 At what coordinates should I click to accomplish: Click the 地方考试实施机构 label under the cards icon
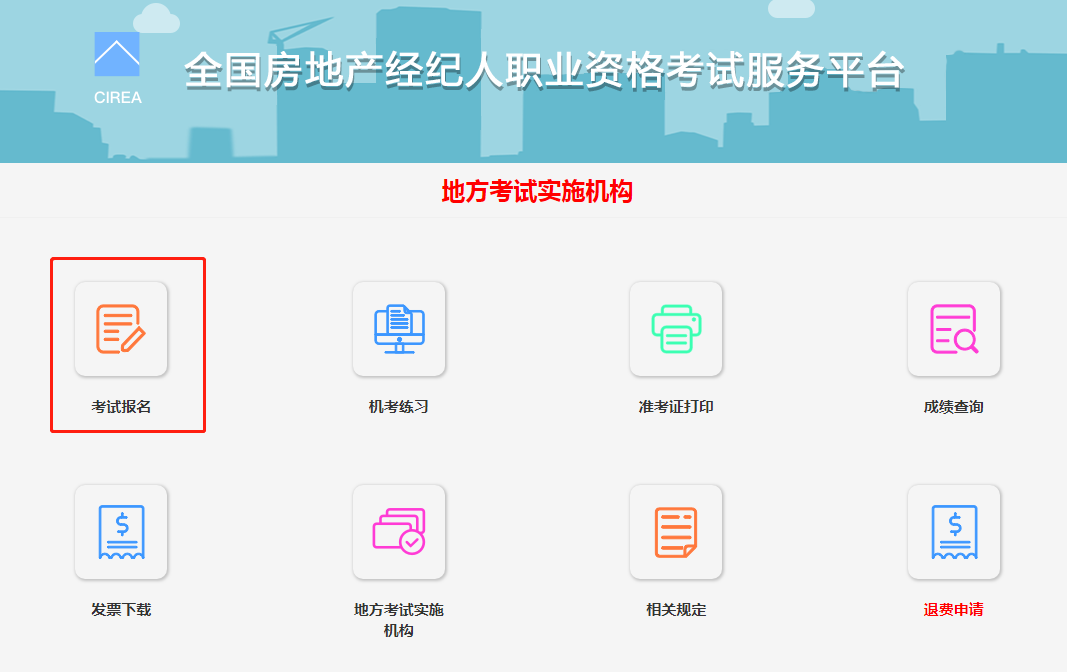[x=399, y=620]
